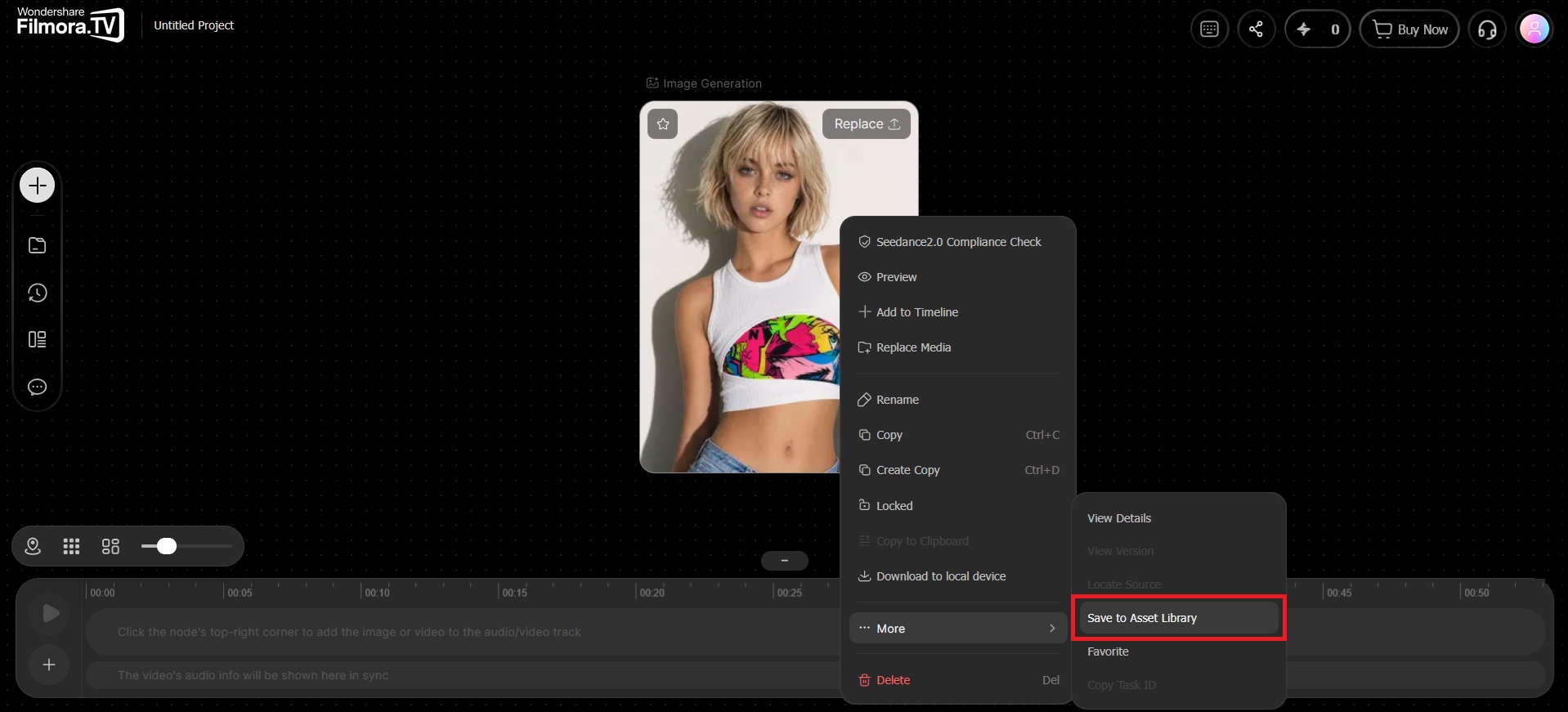This screenshot has width=1568, height=712.
Task: Click the Buy Now button
Action: point(1409,29)
